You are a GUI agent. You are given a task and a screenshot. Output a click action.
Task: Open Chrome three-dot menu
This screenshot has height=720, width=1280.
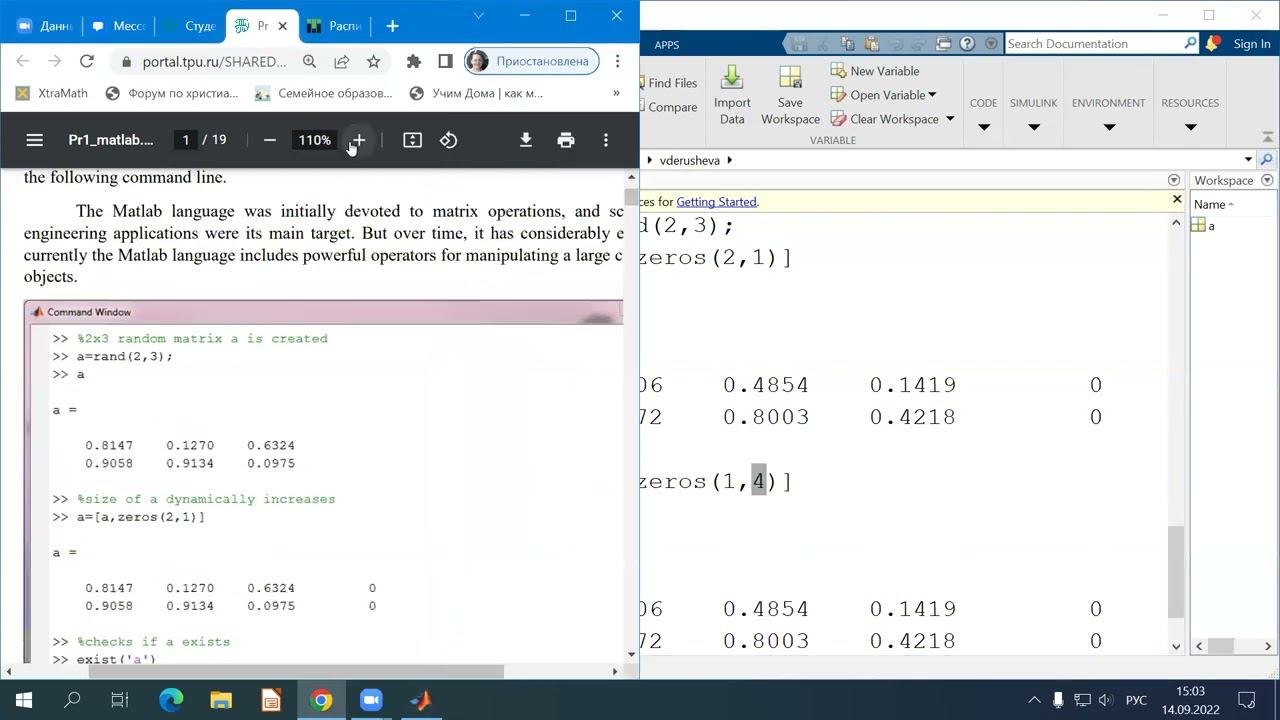pos(619,61)
